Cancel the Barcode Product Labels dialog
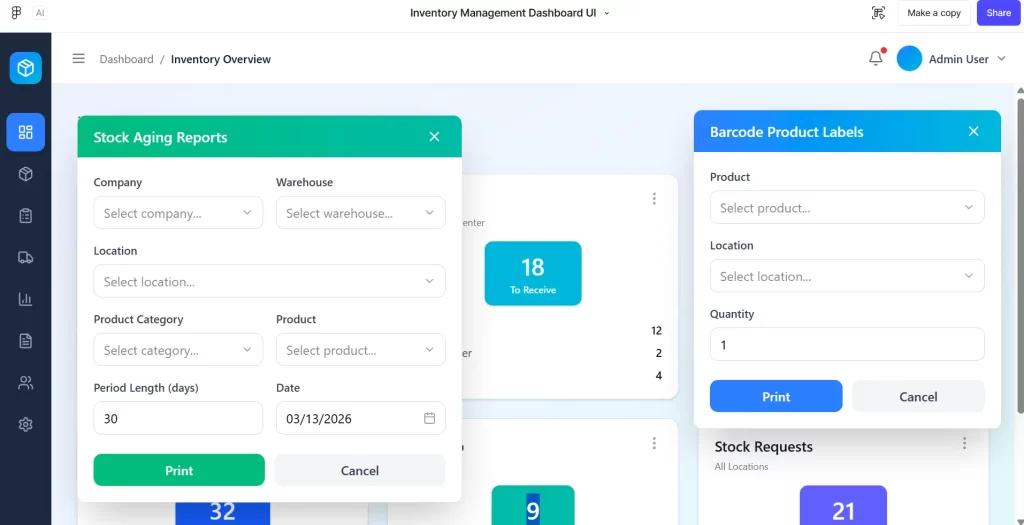The height and width of the screenshot is (525, 1024). (918, 396)
